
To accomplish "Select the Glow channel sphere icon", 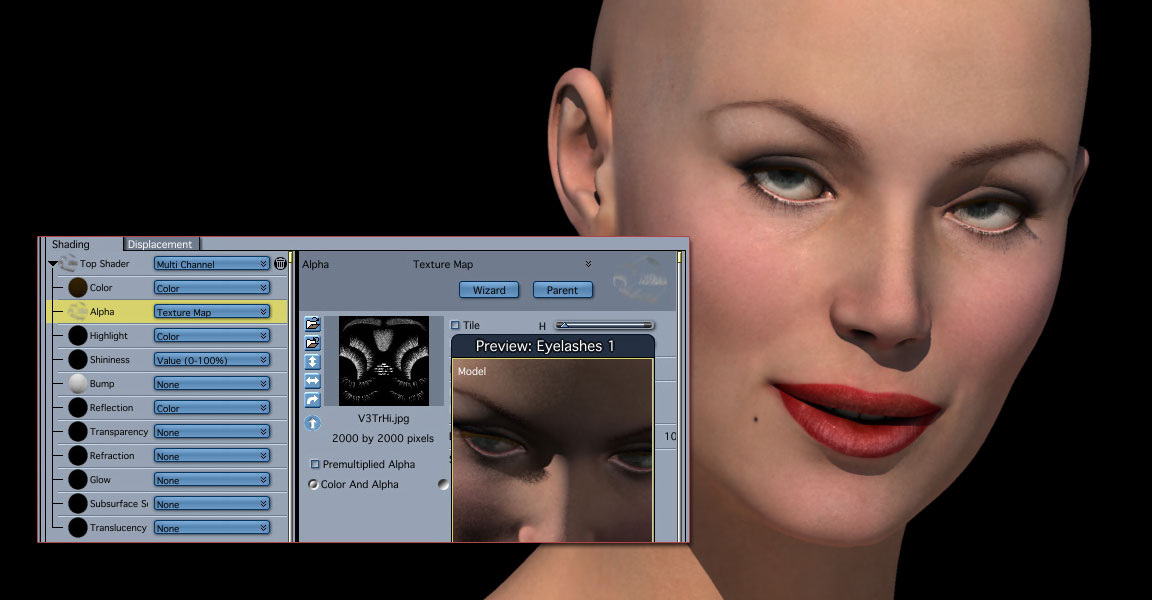I will pos(78,480).
